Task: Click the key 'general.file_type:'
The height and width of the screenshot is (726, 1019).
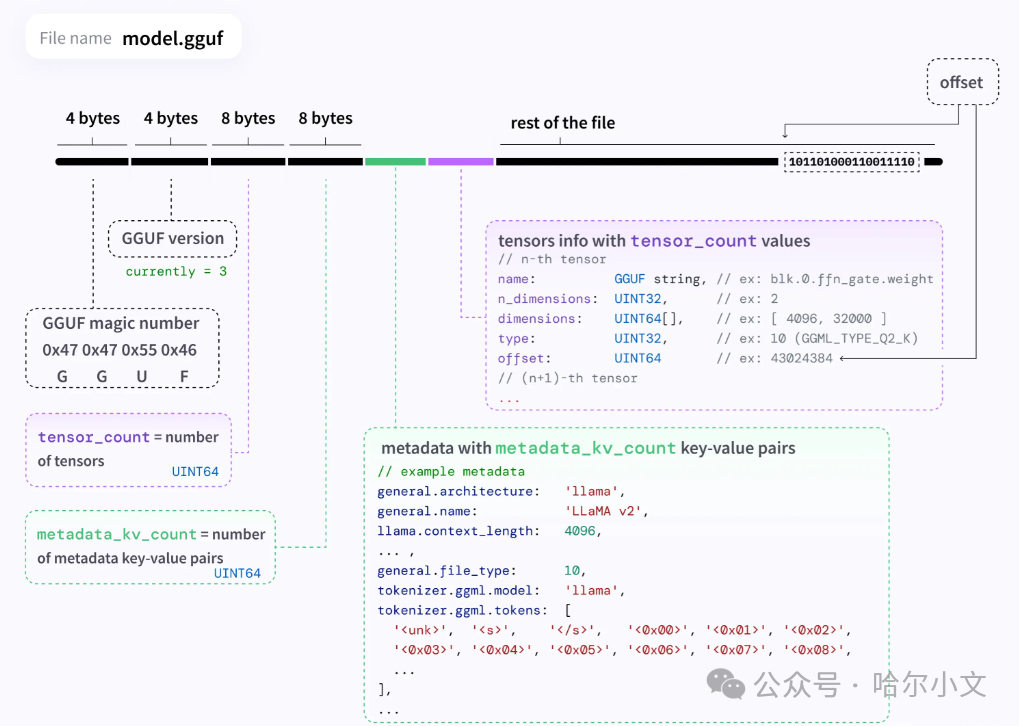Action: [447, 571]
